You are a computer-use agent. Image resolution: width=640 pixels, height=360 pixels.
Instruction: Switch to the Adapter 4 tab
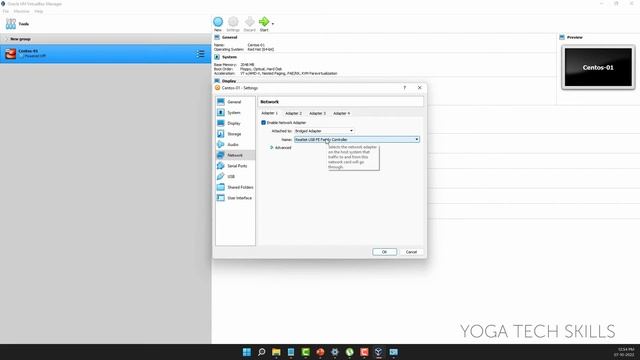(341, 113)
